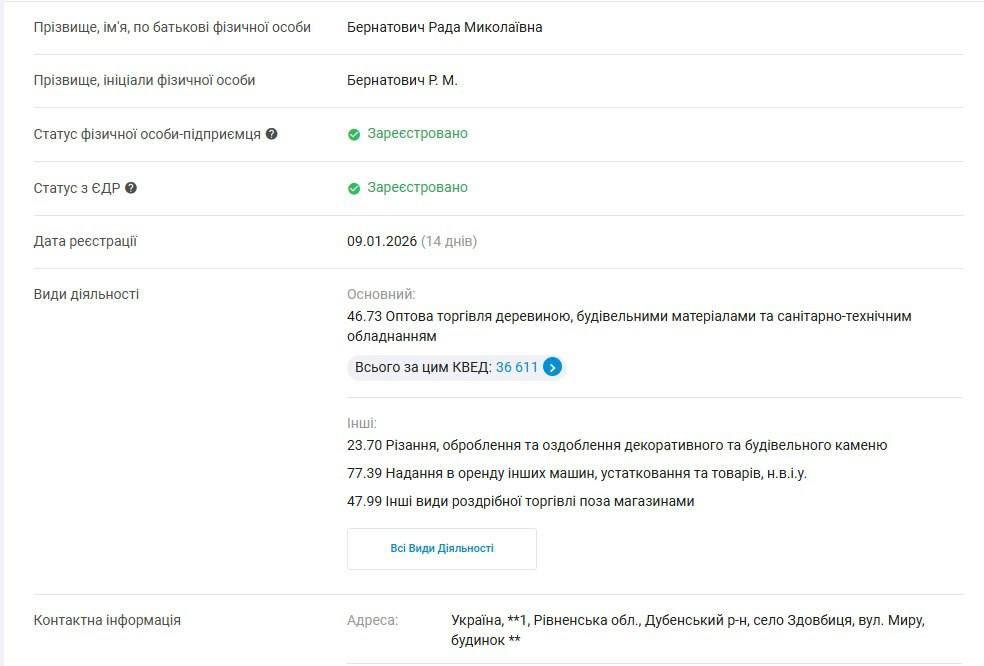Open the 36 611 KVED count link
This screenshot has width=984, height=666.
point(516,367)
